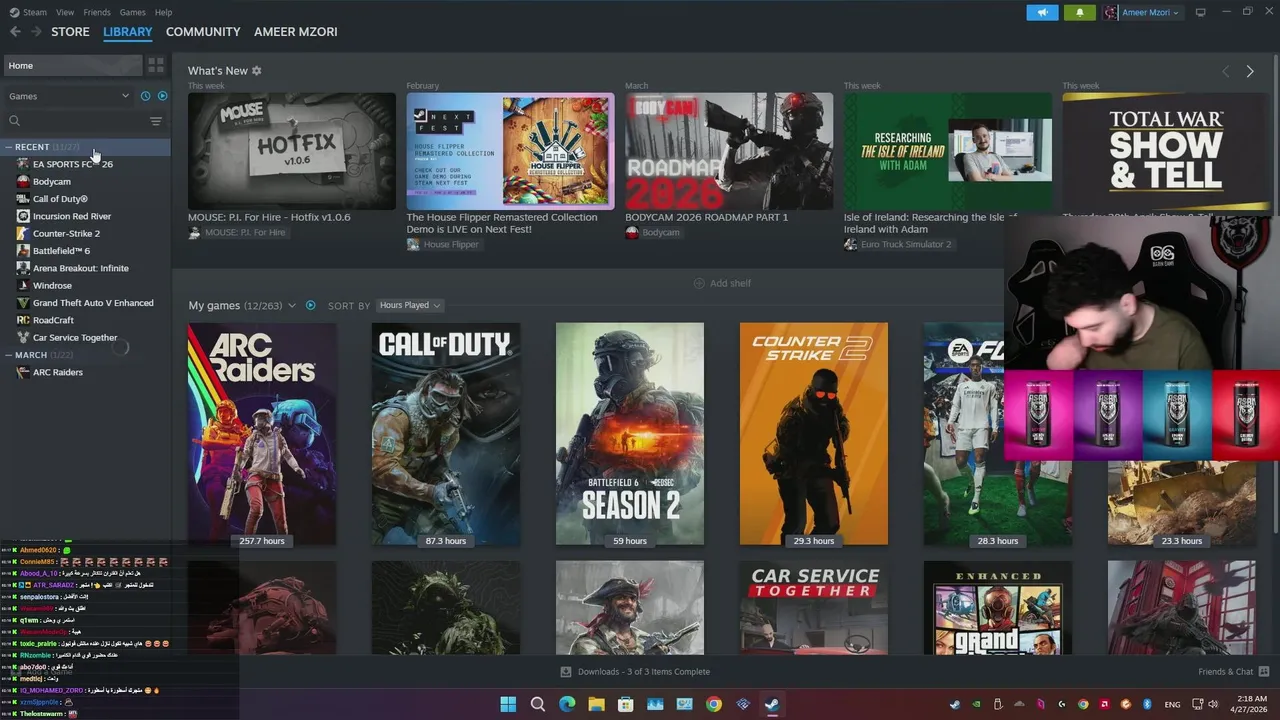Image resolution: width=1280 pixels, height=720 pixels.
Task: Open the View menu
Action: pos(65,12)
